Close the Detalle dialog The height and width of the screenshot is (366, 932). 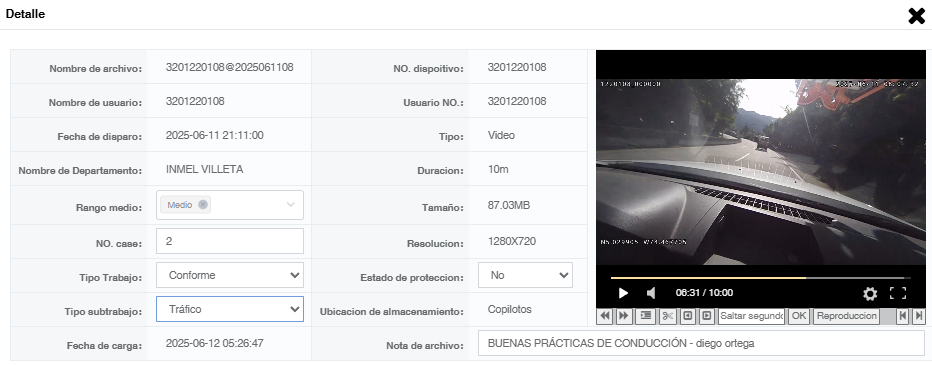[917, 15]
